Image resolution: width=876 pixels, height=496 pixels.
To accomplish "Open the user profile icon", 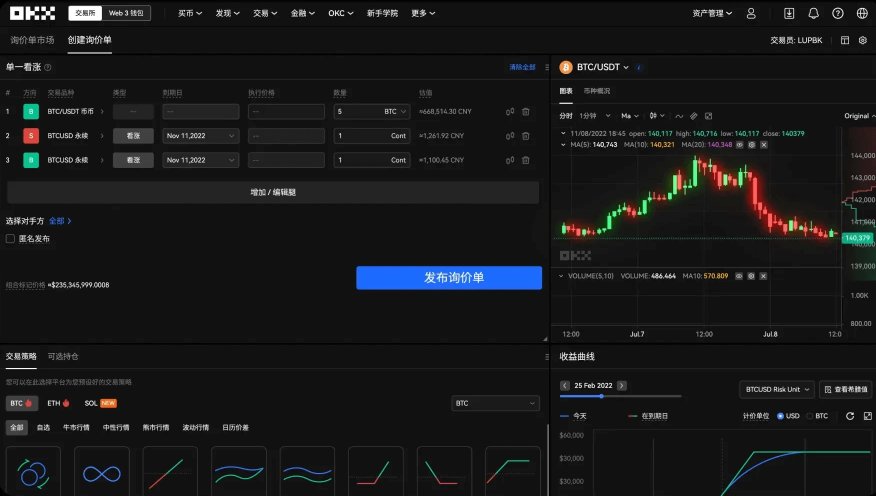I will pos(751,14).
